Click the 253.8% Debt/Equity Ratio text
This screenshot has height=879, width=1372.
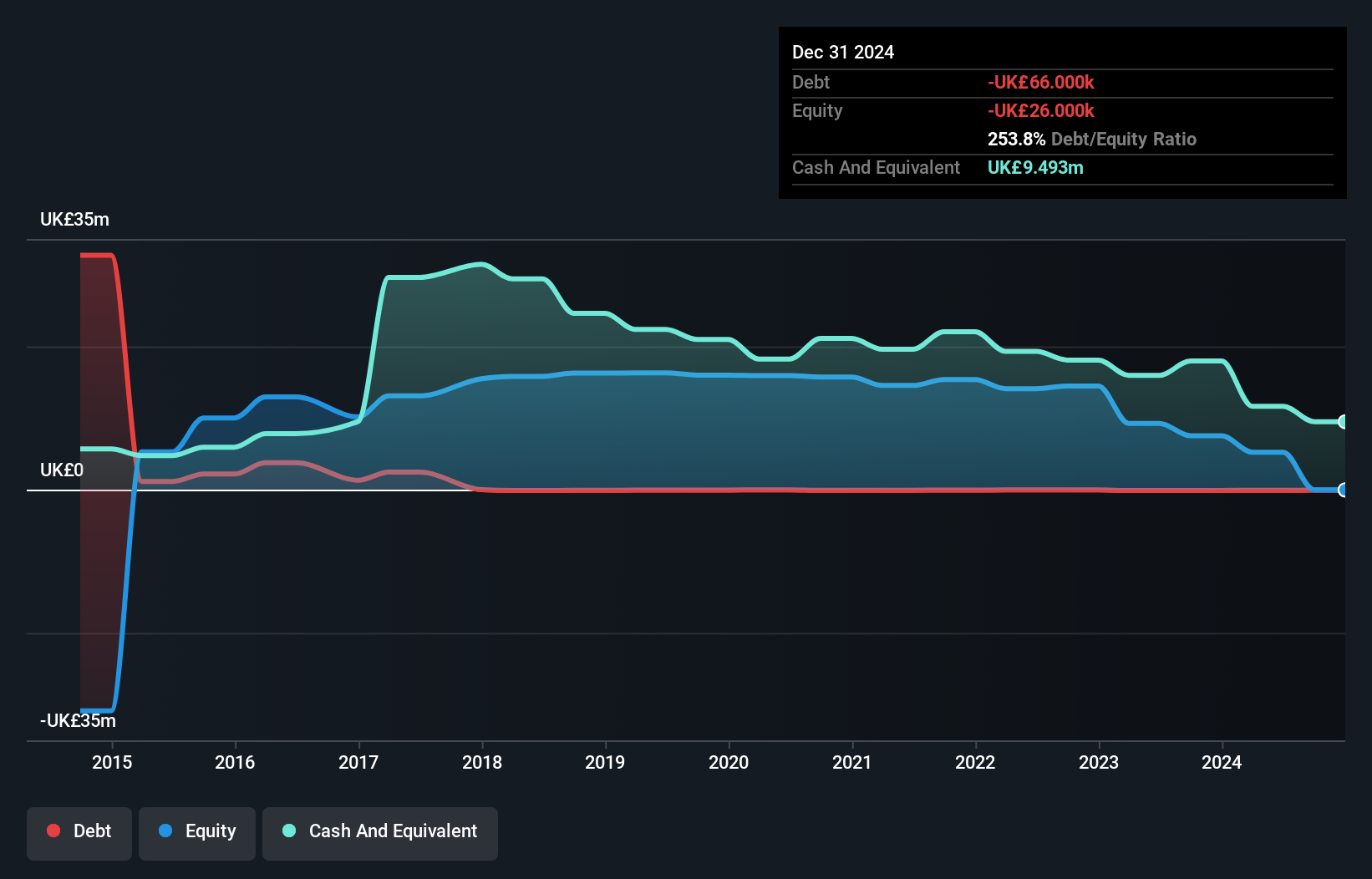(1092, 139)
